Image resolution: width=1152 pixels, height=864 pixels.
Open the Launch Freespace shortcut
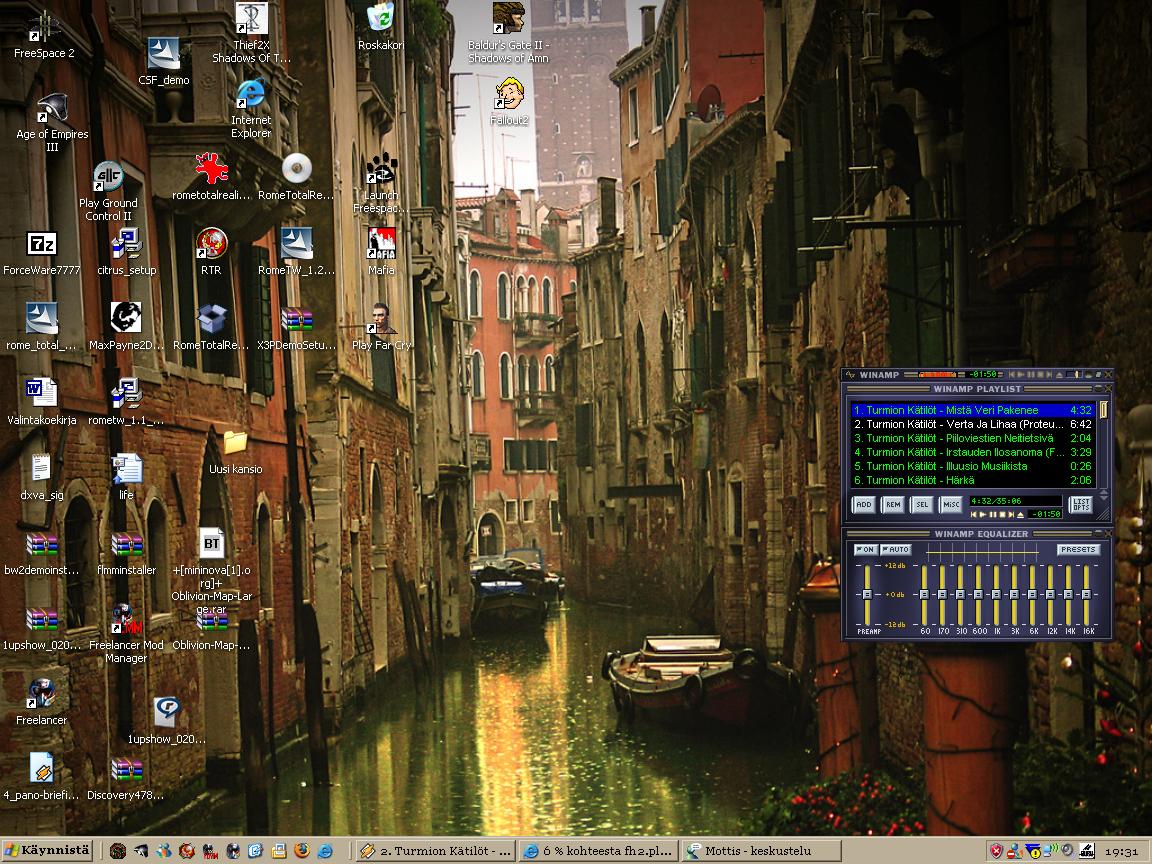click(381, 183)
